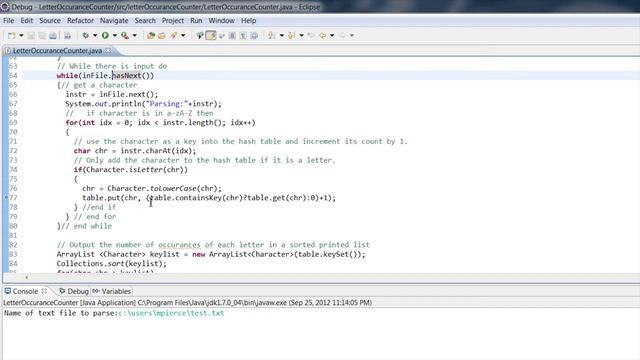Open the Next Annotation dropdown arrow
Viewport: 640px width, 360px height.
281,36
